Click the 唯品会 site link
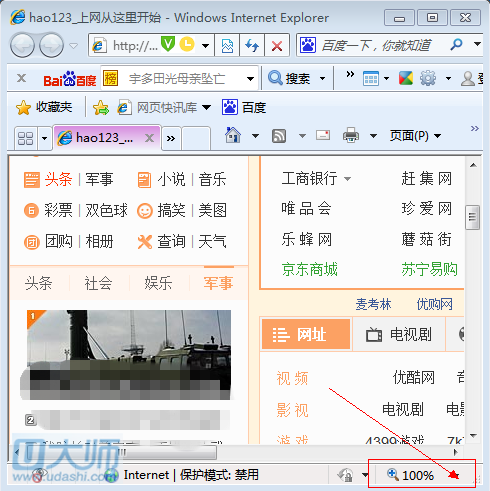Viewport: 490px width, 491px height. click(x=306, y=209)
